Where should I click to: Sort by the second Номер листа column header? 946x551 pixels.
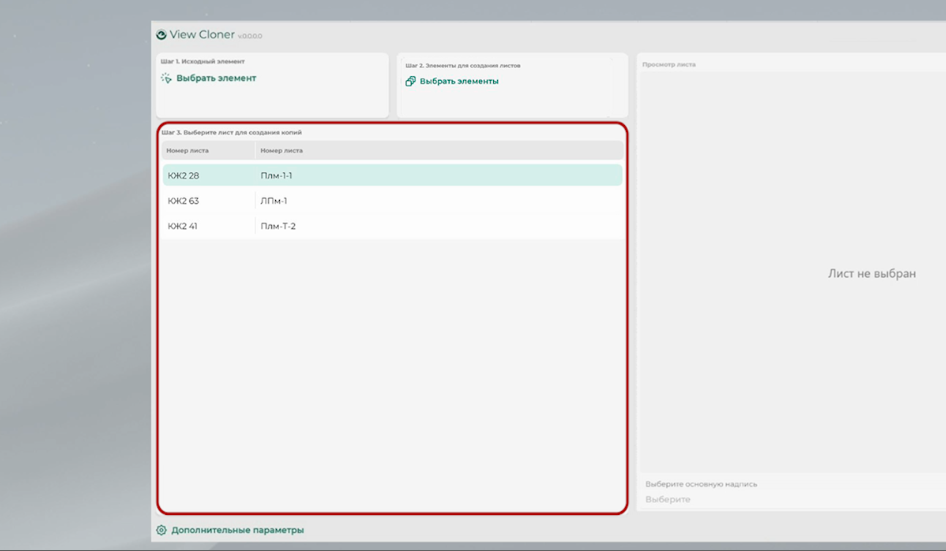281,151
